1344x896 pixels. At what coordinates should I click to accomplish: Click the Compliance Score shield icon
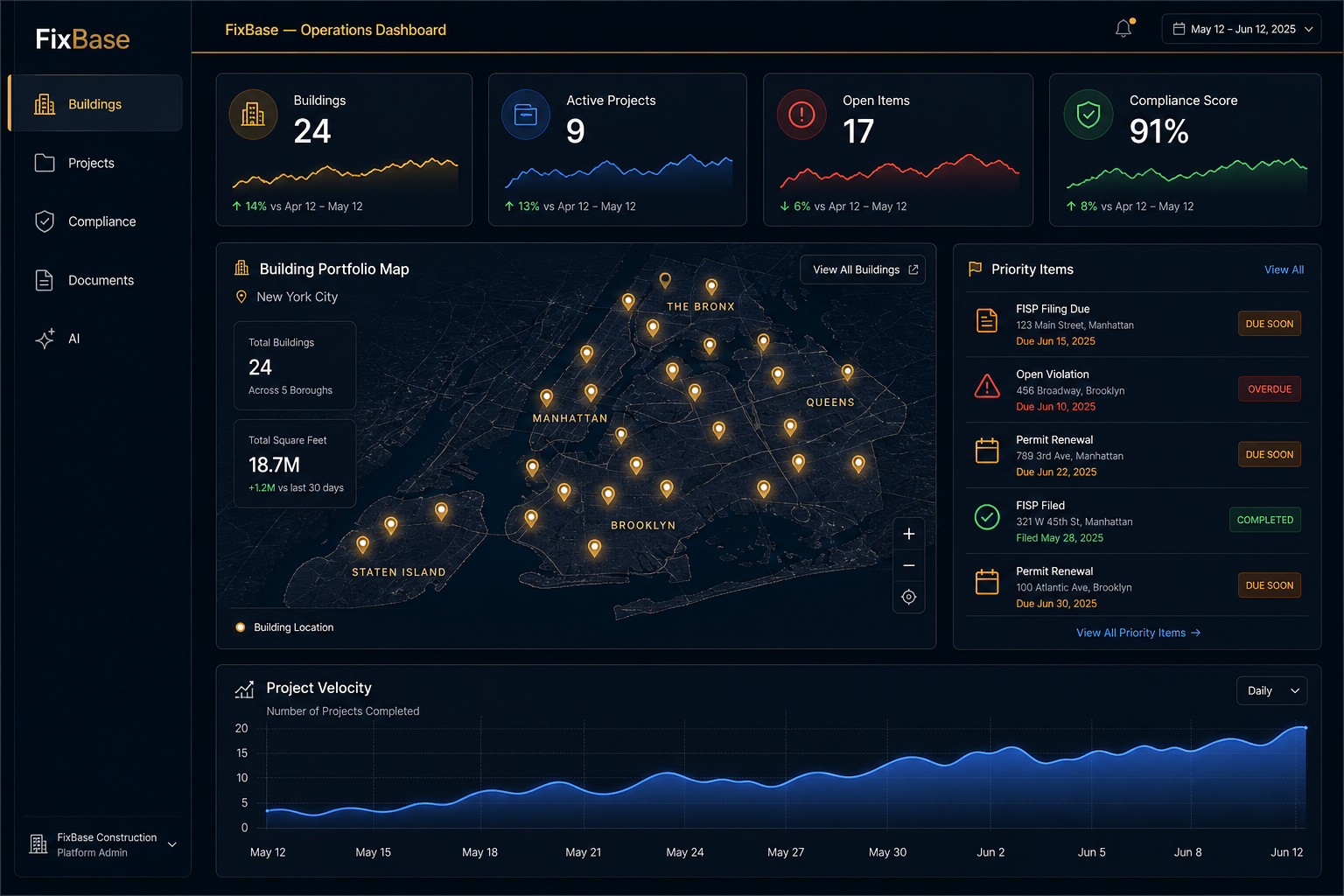click(x=1088, y=115)
